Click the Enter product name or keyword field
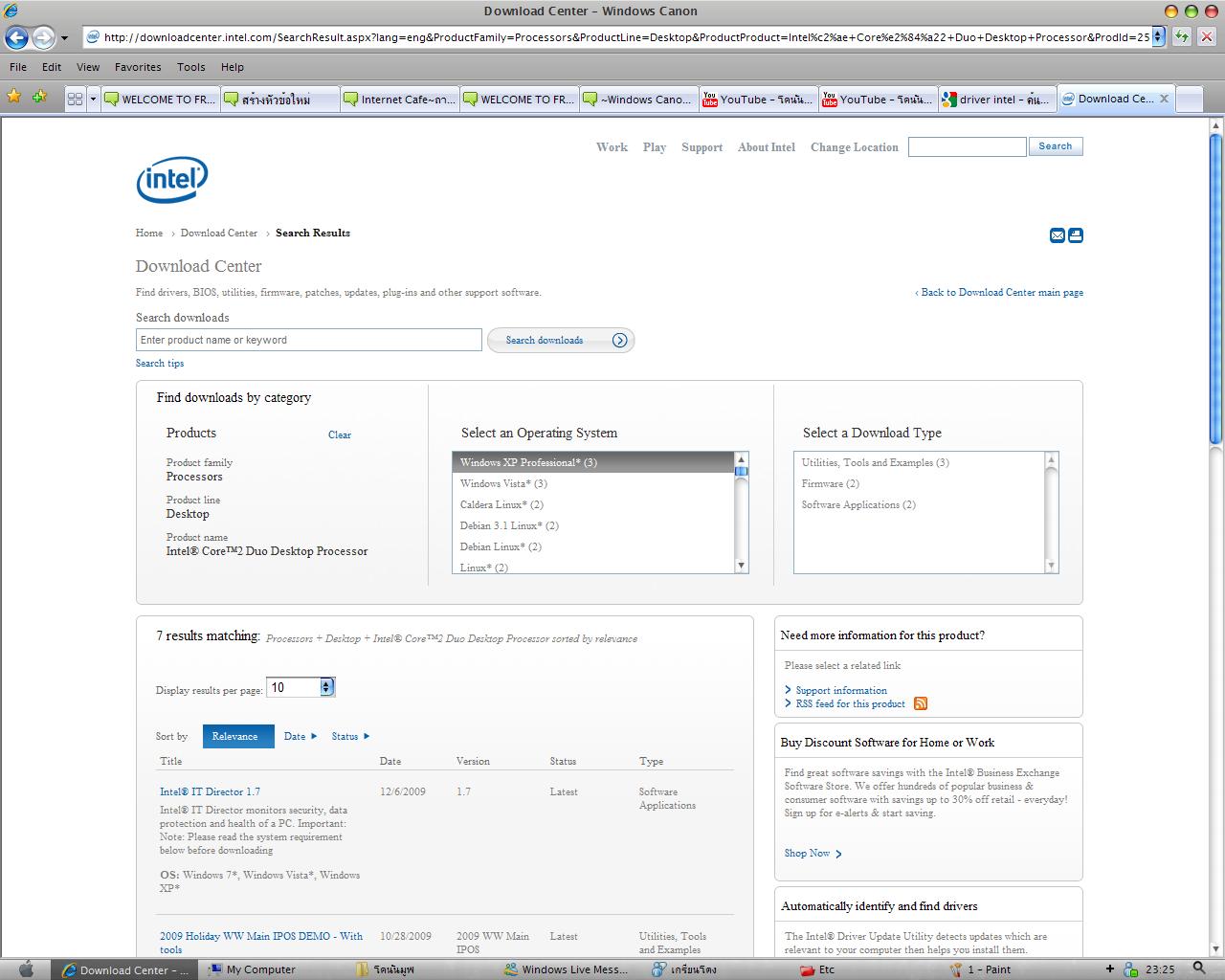The height and width of the screenshot is (980, 1225). click(309, 340)
